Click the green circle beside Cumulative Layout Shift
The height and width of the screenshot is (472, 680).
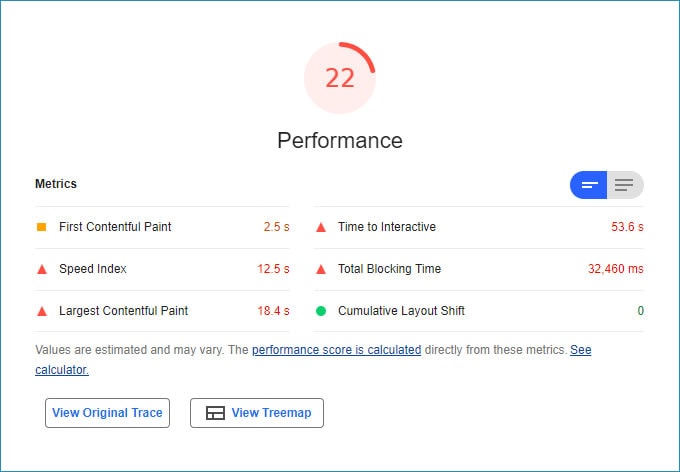[321, 311]
